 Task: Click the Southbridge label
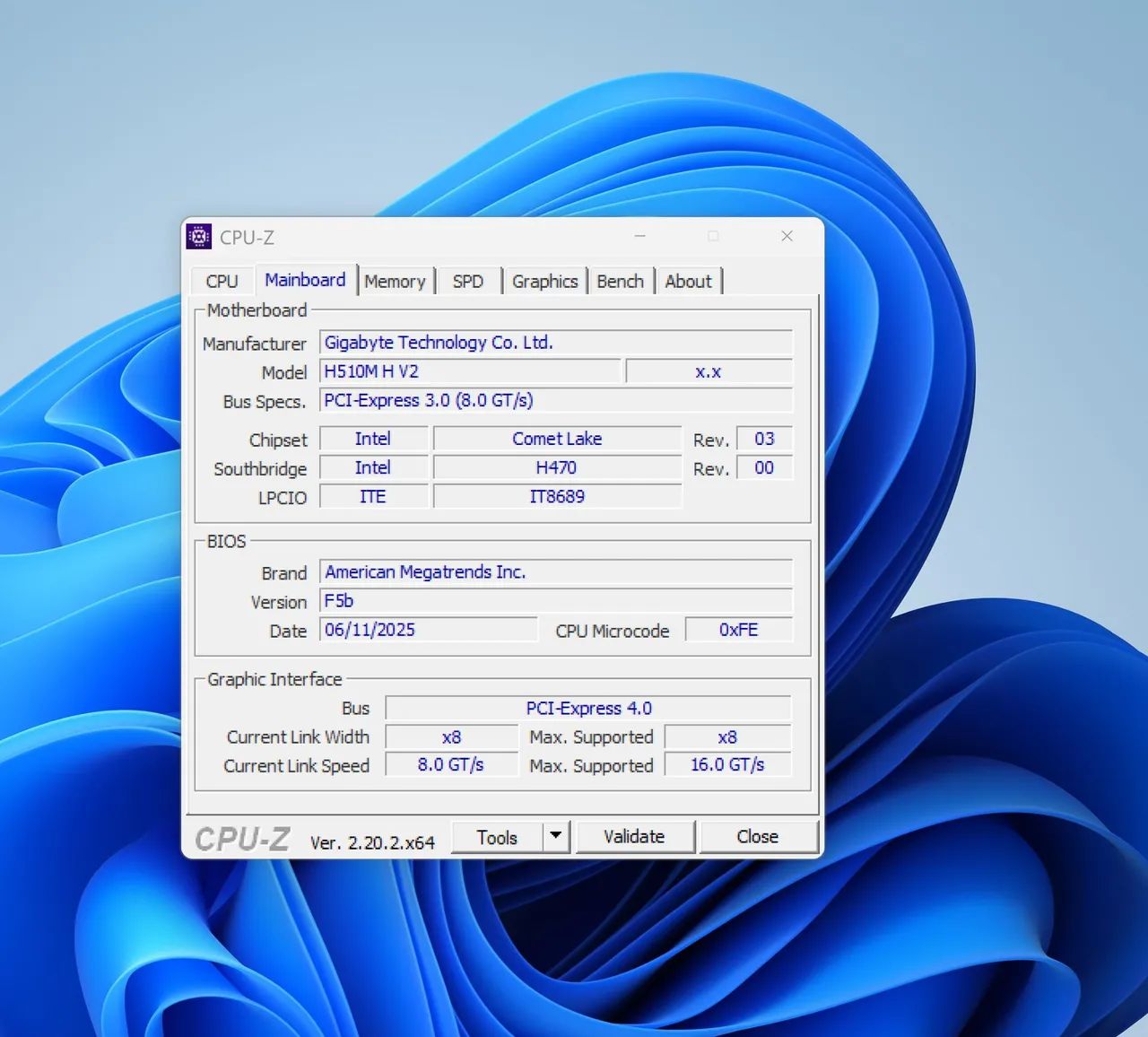pyautogui.click(x=260, y=469)
